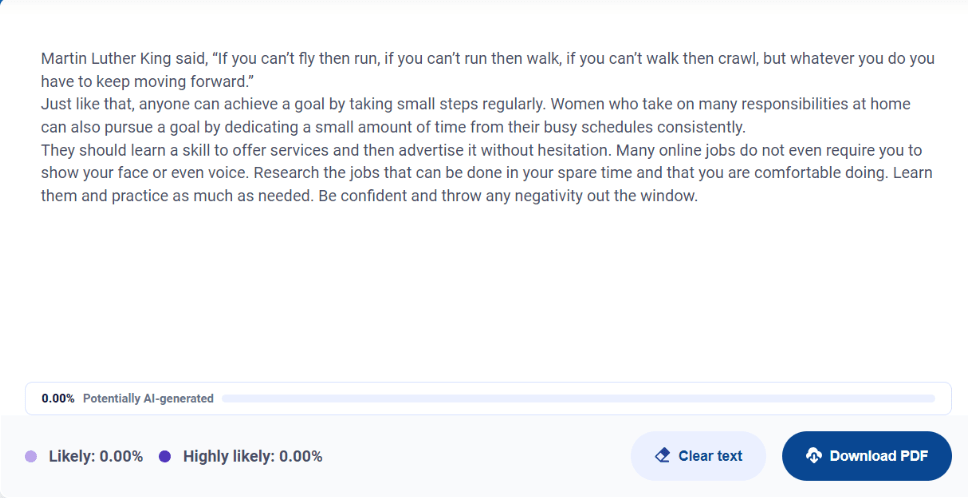Click the "Likely: 0.00%" result text
The height and width of the screenshot is (498, 968).
93,457
